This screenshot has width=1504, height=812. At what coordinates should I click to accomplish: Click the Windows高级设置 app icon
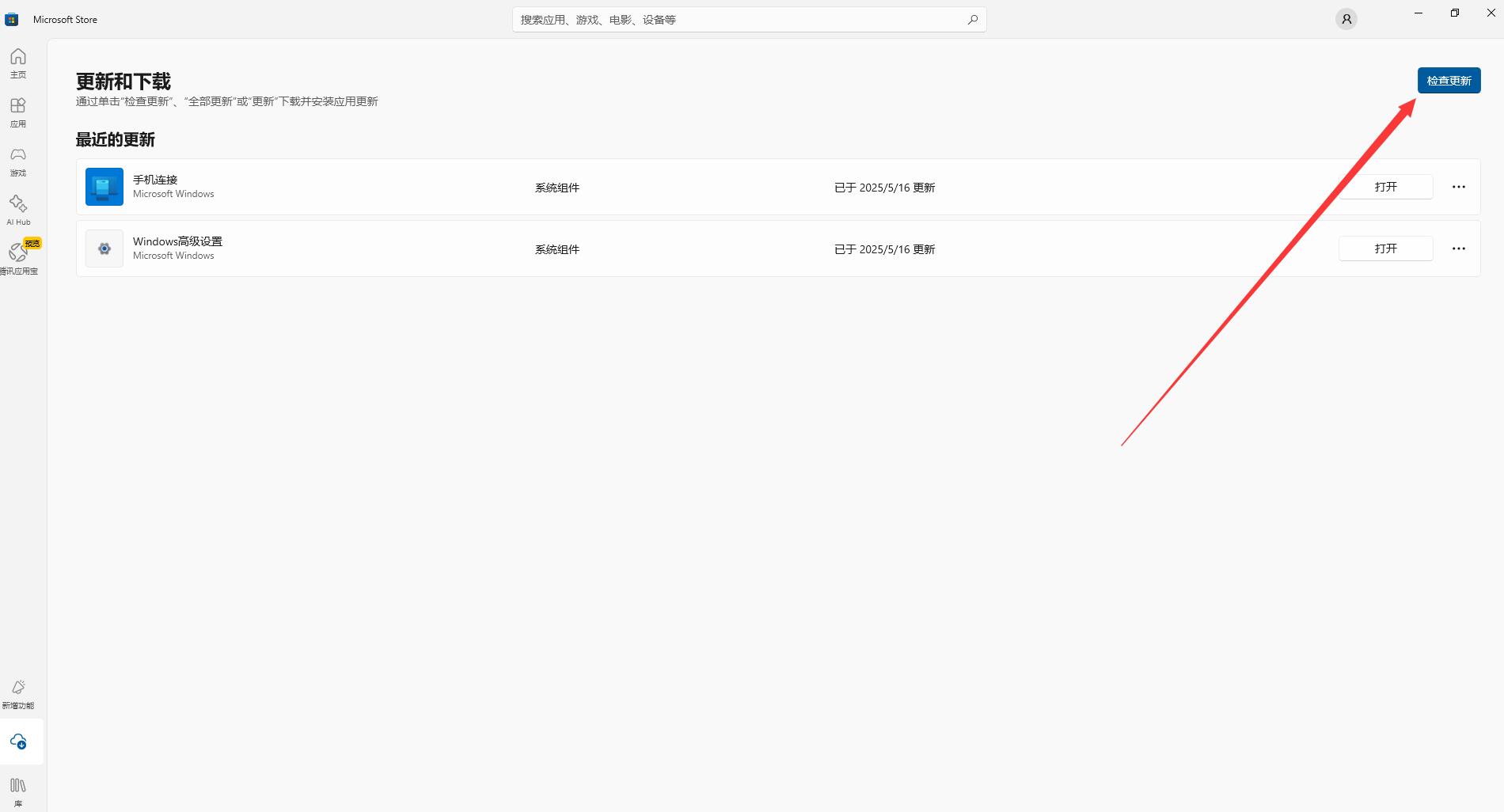pos(104,249)
